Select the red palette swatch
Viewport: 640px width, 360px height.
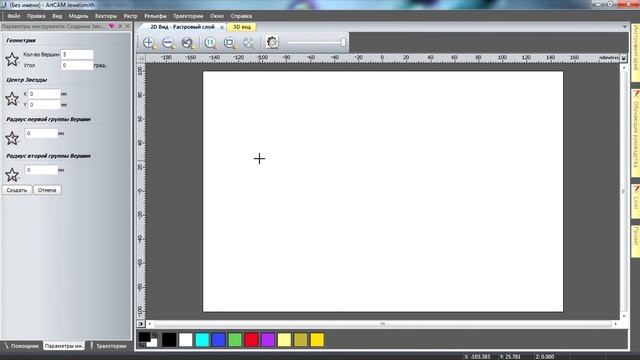tap(251, 340)
